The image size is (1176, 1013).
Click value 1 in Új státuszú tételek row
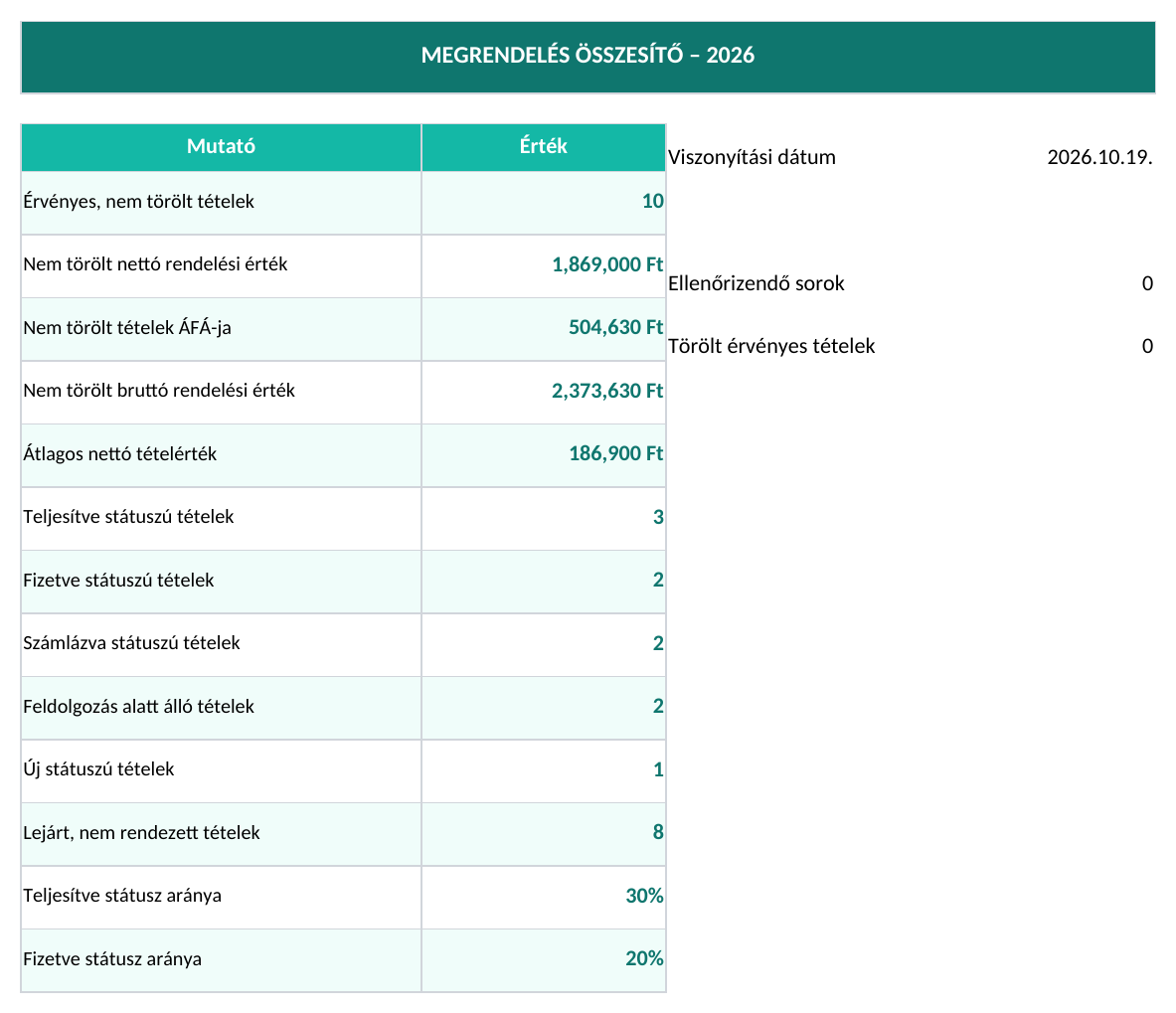544,770
